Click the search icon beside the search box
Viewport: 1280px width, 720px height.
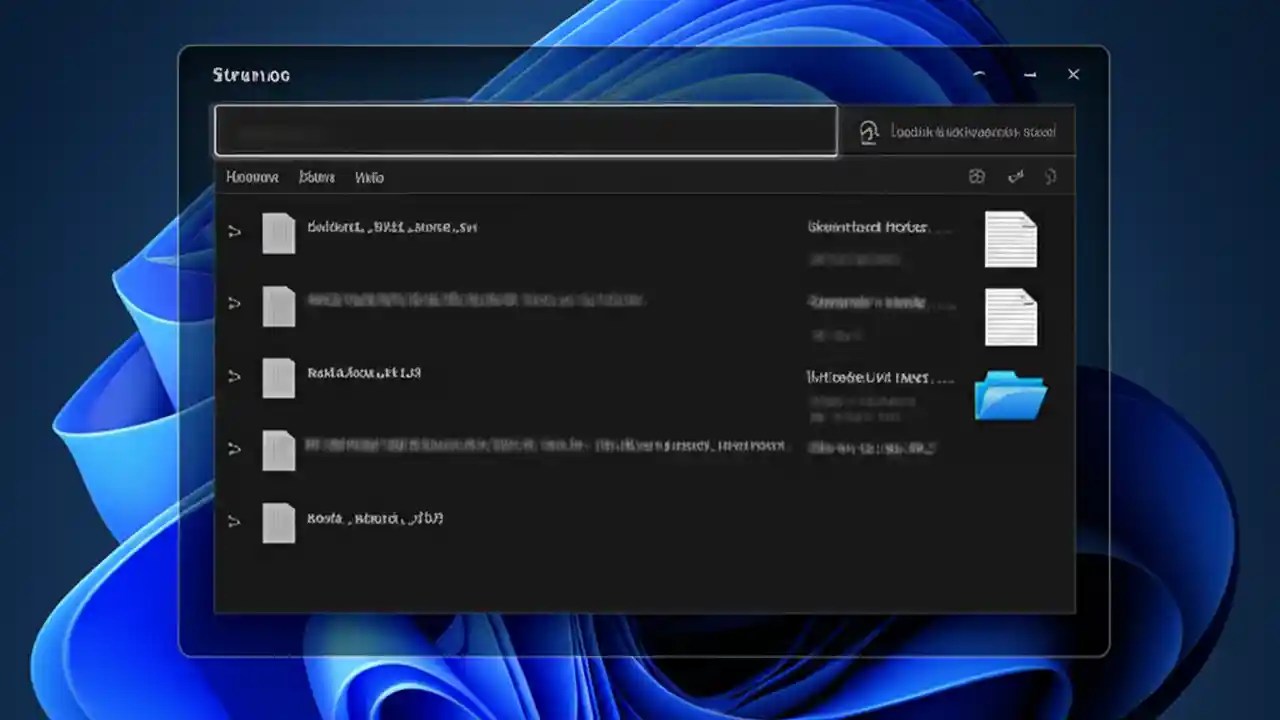point(869,130)
